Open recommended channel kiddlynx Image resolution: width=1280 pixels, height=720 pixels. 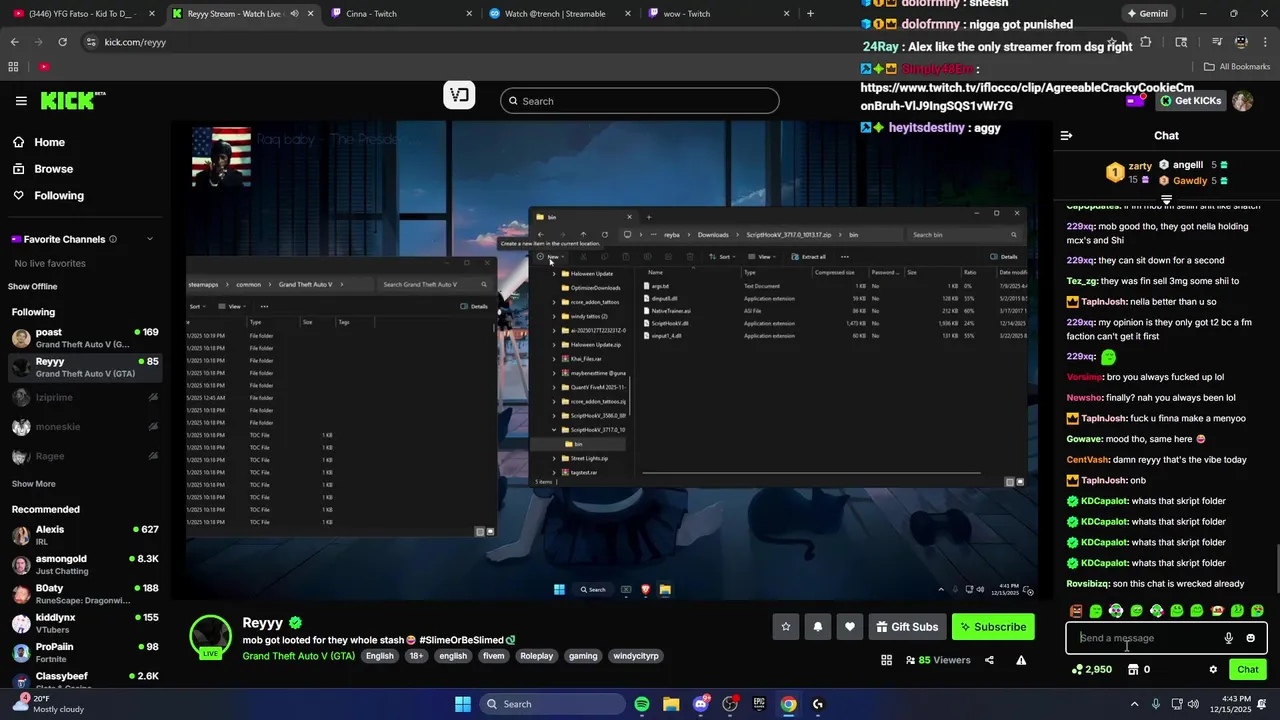[85, 623]
